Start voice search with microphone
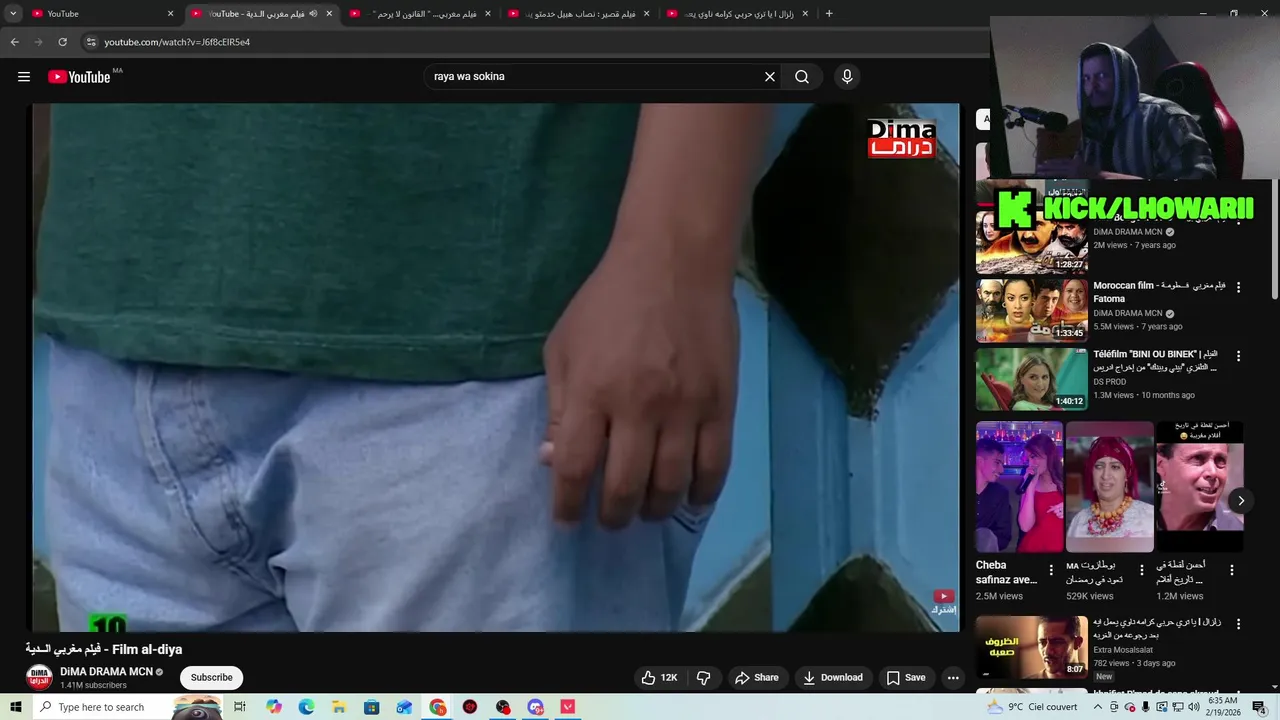 847,77
